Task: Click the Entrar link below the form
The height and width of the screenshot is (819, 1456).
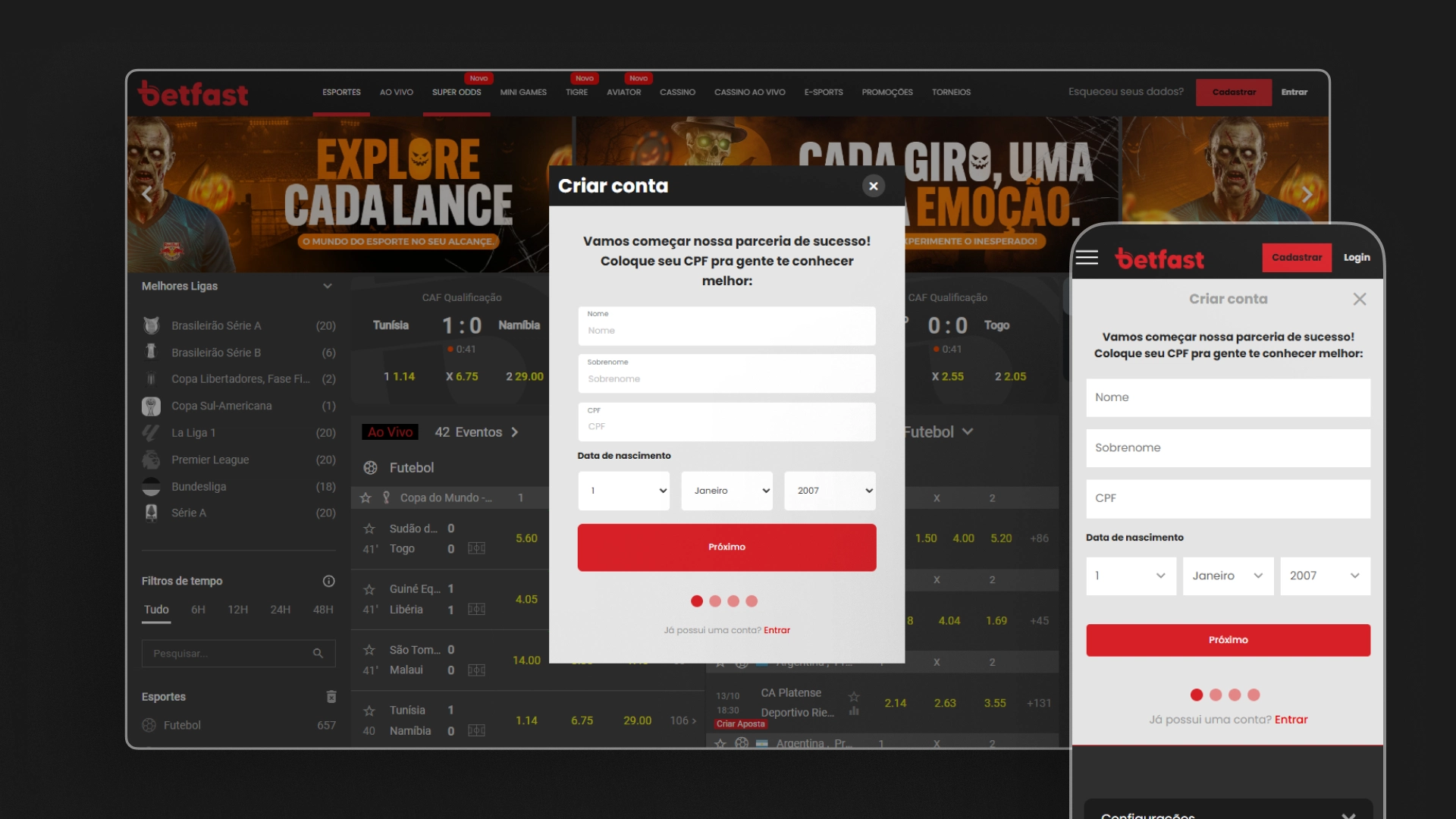Action: point(777,630)
